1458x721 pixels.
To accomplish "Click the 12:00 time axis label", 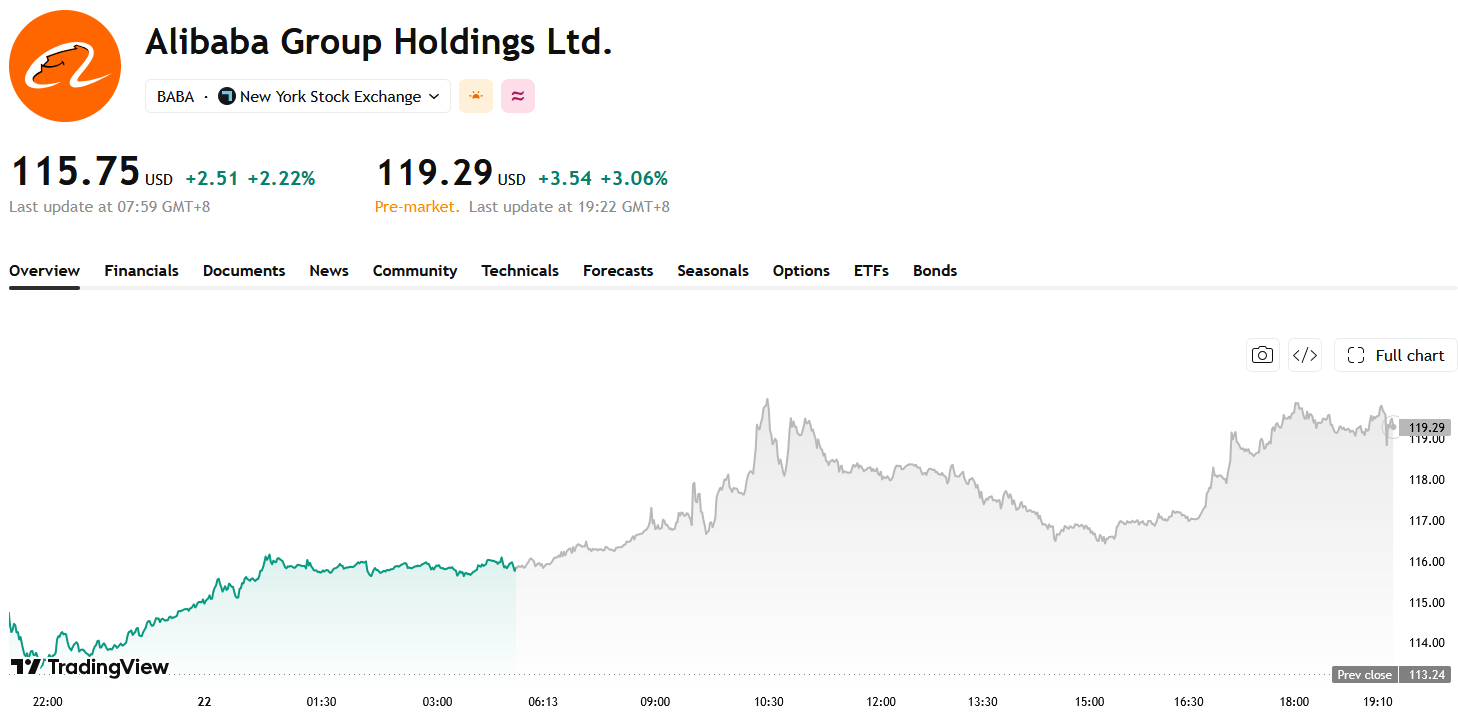I will [881, 702].
